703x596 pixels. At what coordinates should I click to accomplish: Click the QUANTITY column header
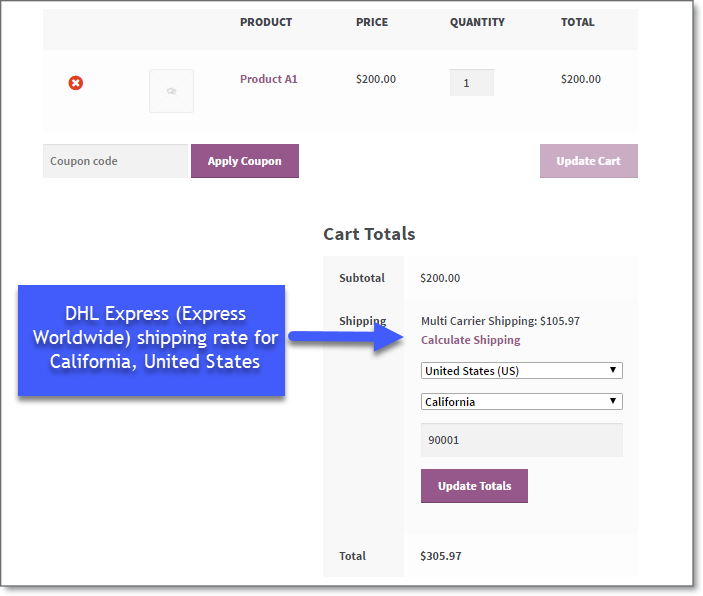[x=477, y=22]
